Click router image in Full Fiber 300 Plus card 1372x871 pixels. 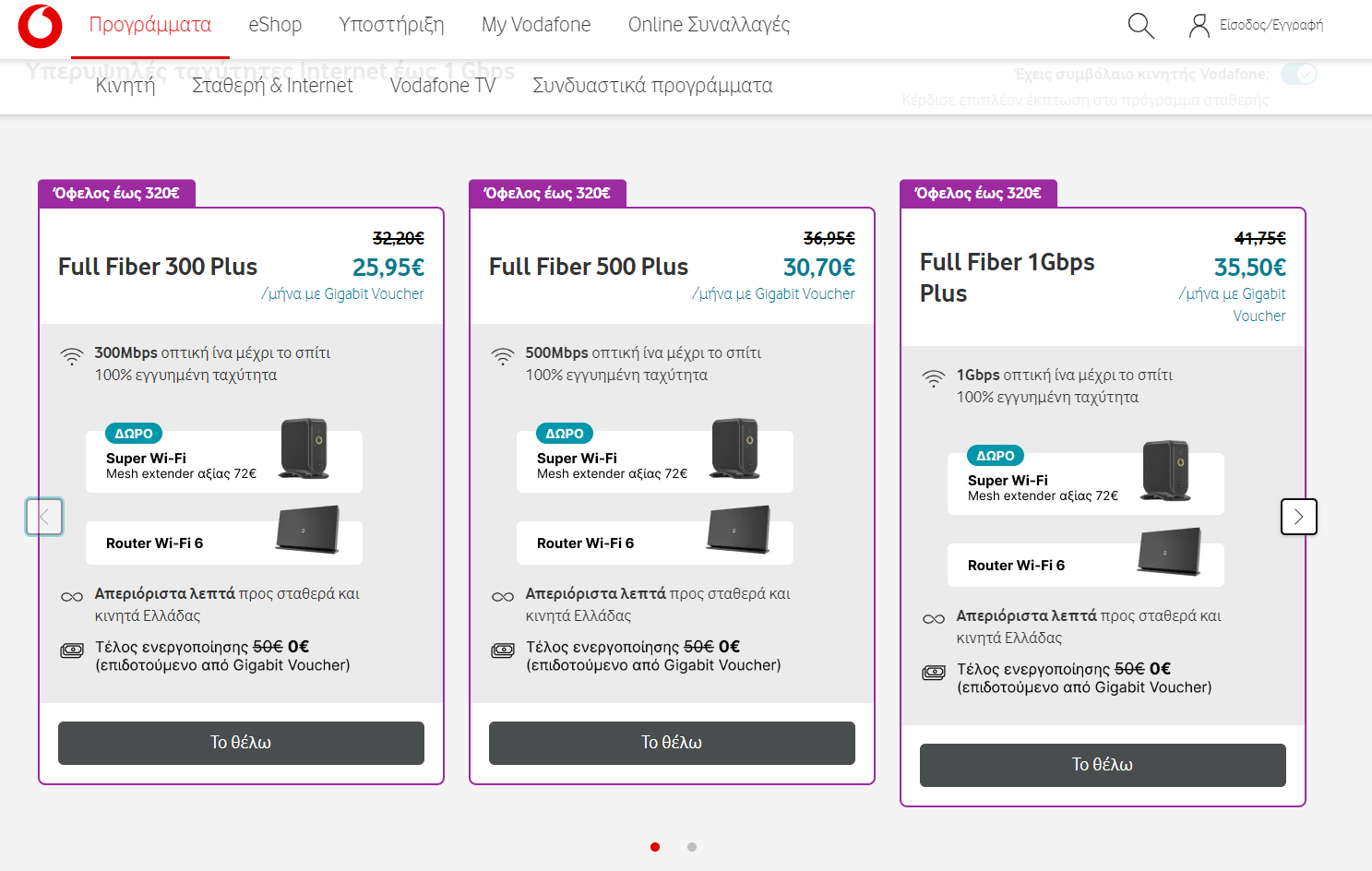(307, 530)
